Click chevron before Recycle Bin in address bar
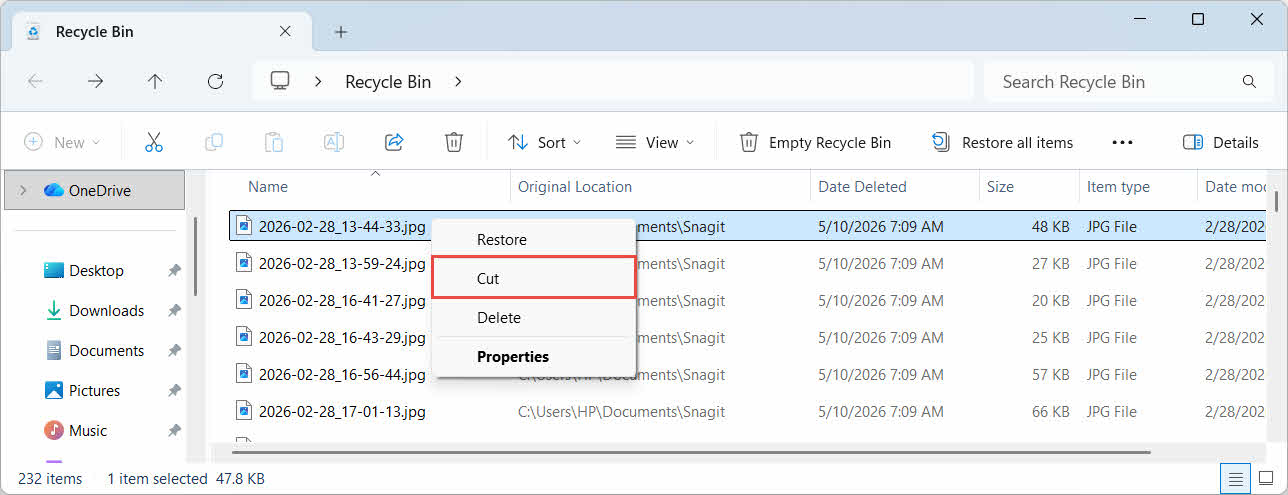This screenshot has height=495, width=1288. pos(318,82)
